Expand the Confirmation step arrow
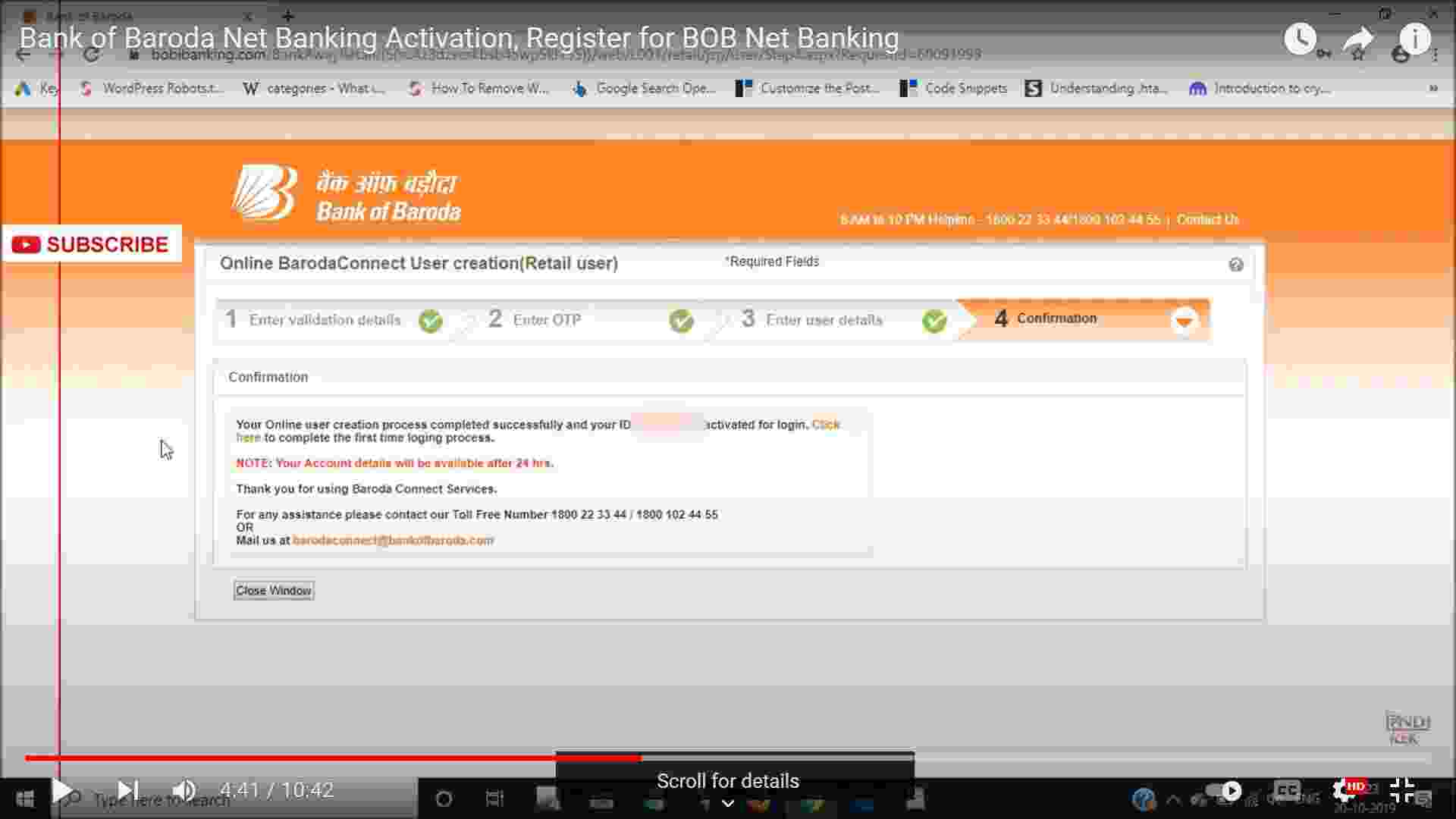This screenshot has width=1456, height=819. tap(1183, 321)
